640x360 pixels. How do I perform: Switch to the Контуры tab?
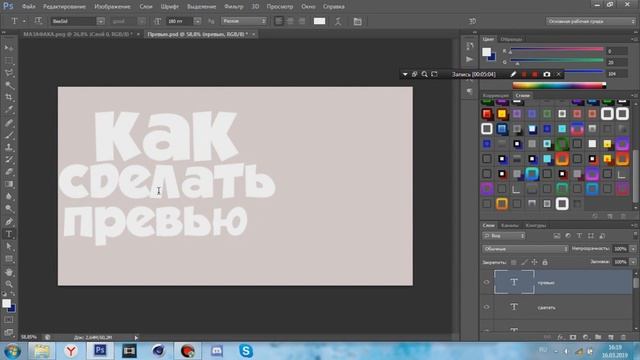click(536, 225)
